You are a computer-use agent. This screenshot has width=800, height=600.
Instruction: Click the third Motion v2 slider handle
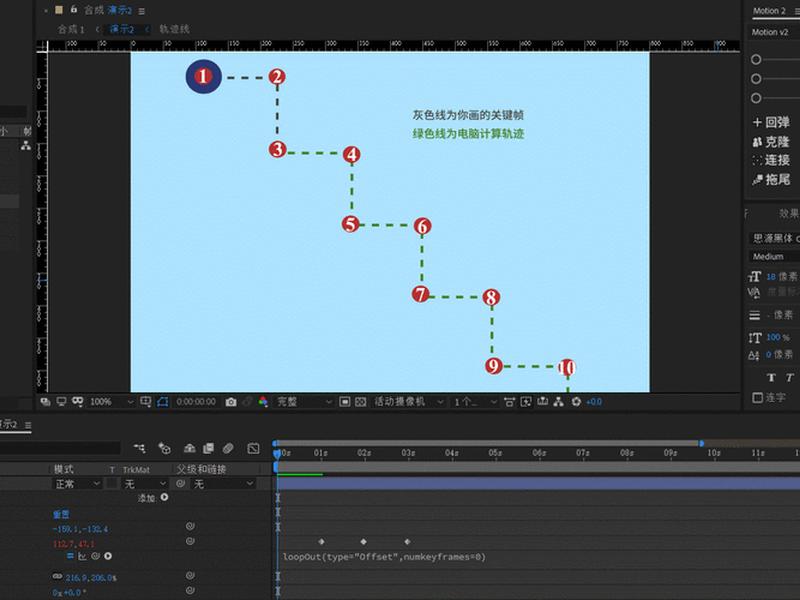coord(756,98)
